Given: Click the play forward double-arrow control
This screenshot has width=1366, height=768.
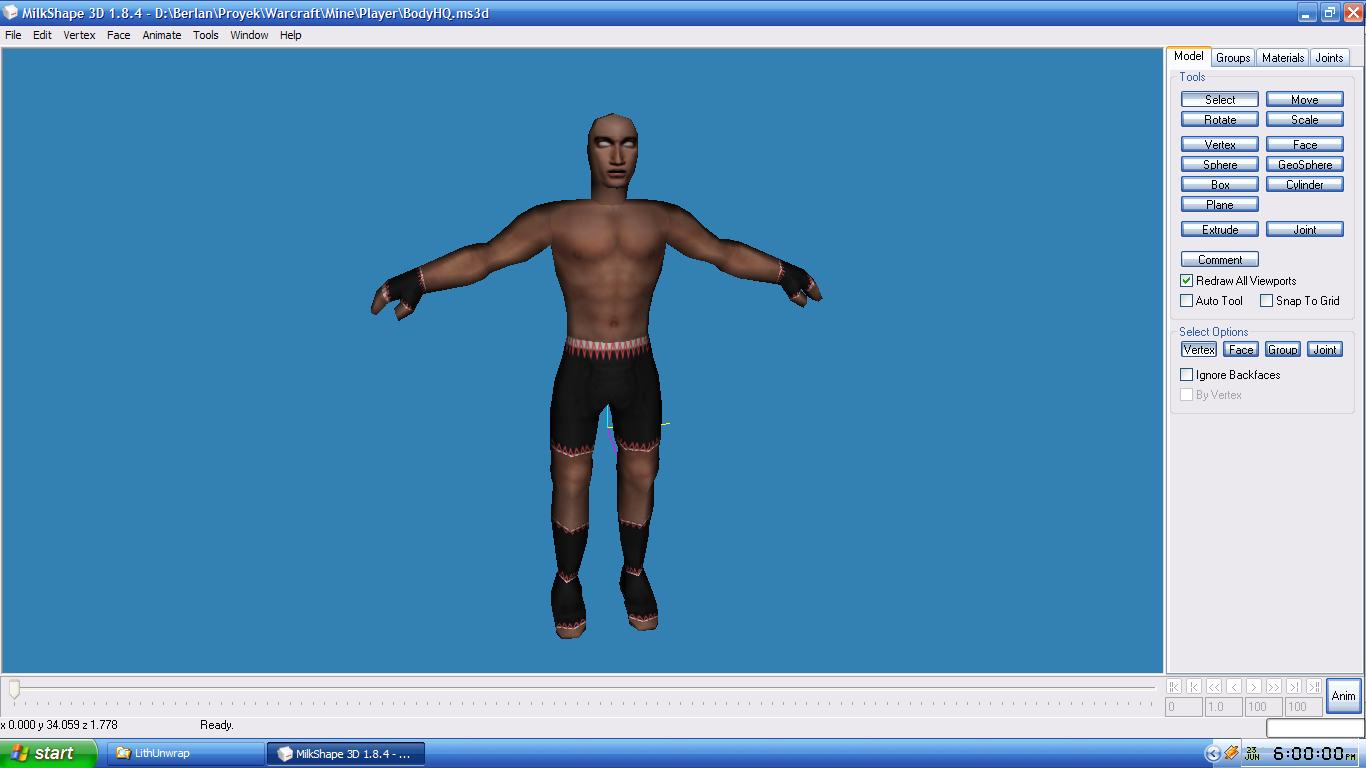Looking at the screenshot, I should [x=1274, y=687].
